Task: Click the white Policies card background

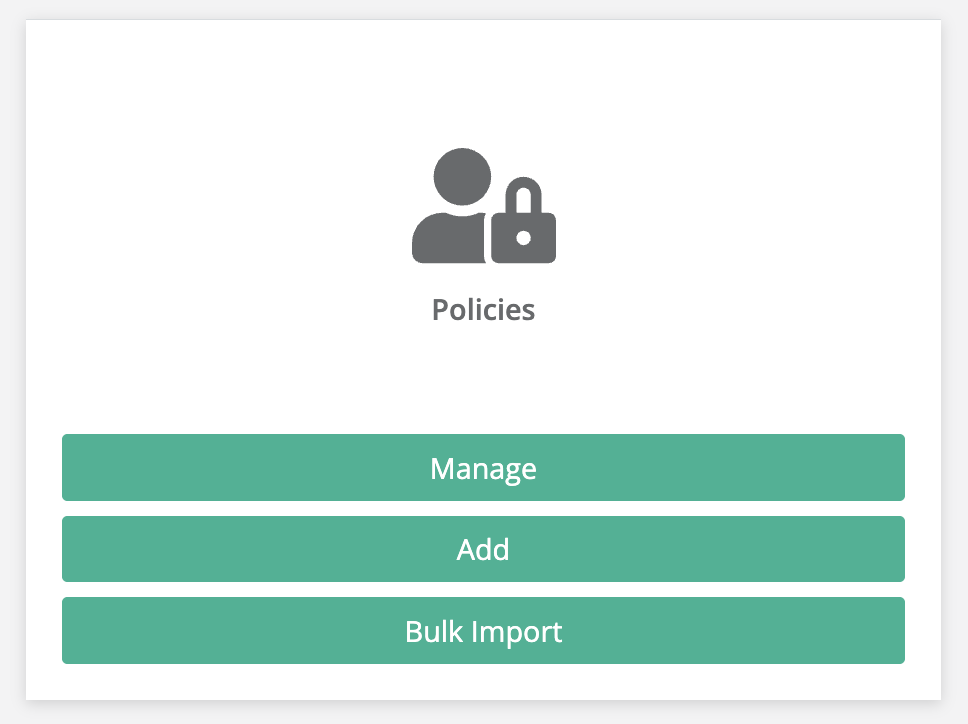Action: pos(483,380)
